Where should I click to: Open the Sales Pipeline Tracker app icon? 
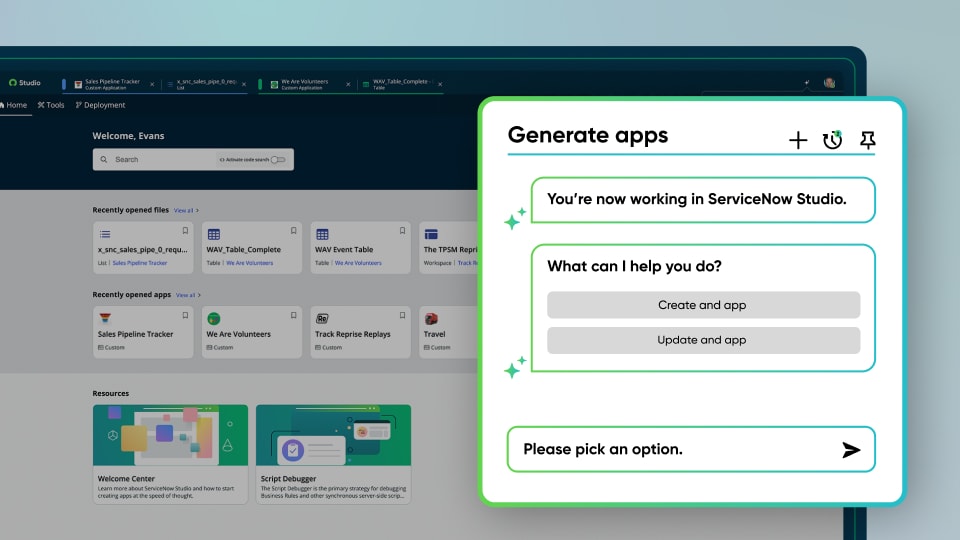pos(105,318)
